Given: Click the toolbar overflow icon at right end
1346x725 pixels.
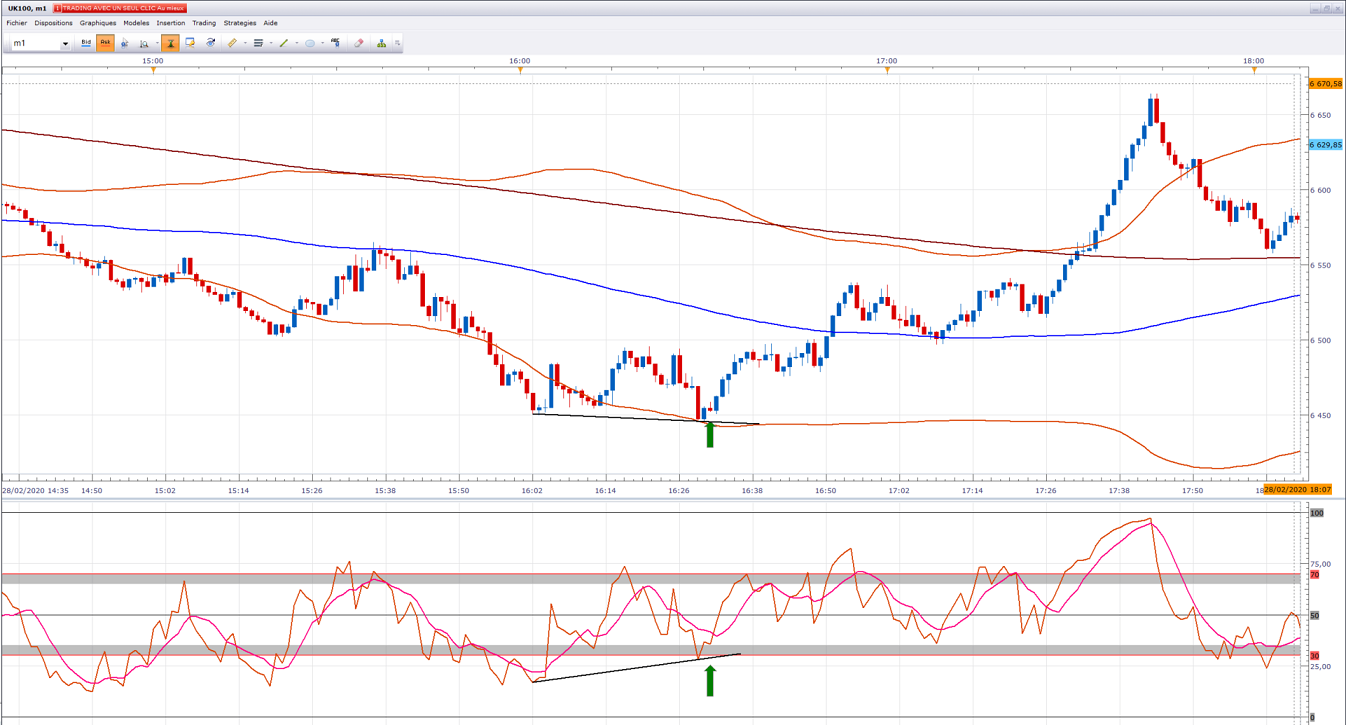Looking at the screenshot, I should [x=397, y=43].
